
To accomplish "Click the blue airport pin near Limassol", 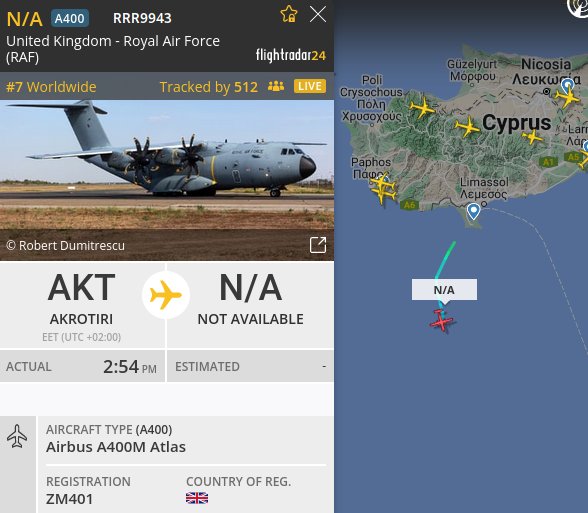I will click(473, 211).
